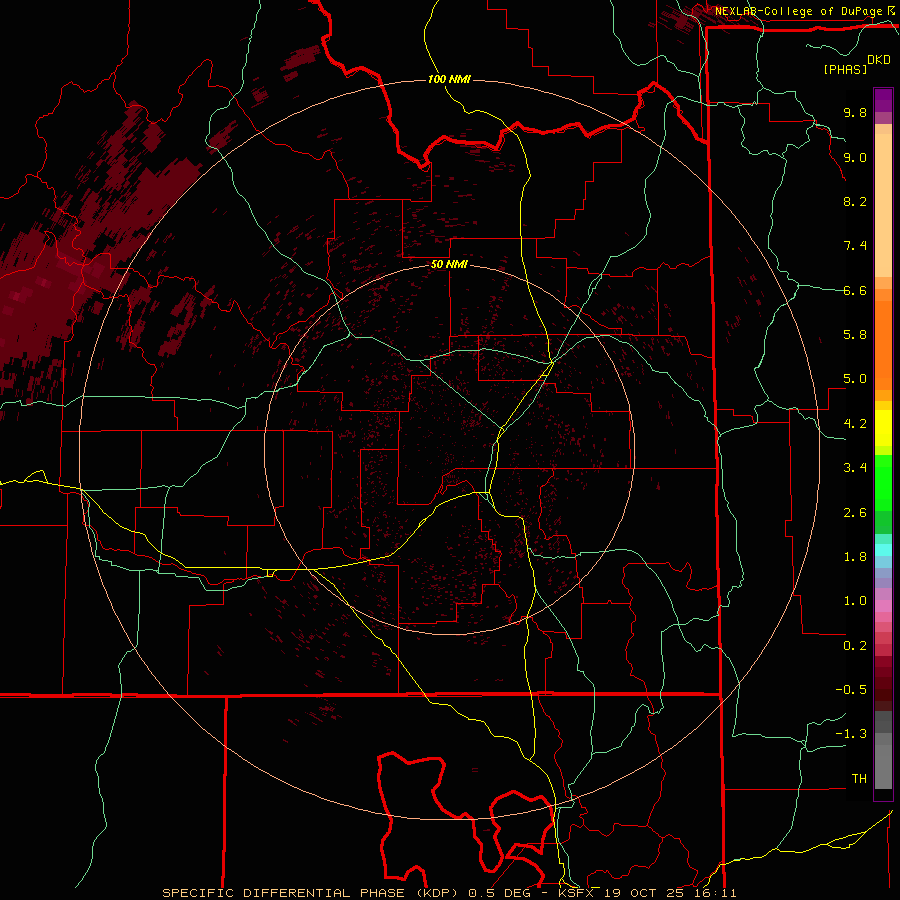Click the 100 NMI range ring label
900x900 pixels.
(449, 79)
